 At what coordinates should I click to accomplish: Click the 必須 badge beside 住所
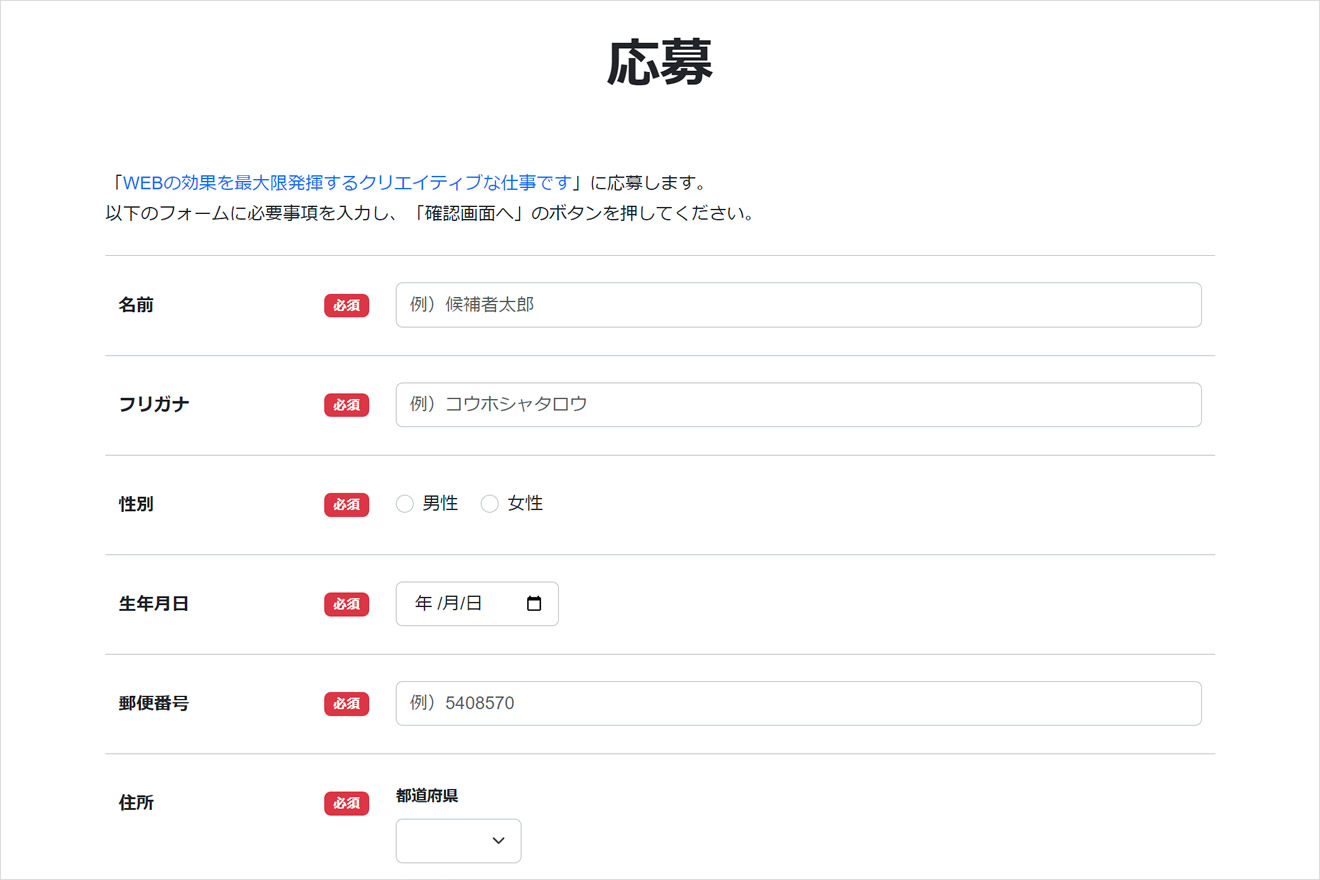pyautogui.click(x=346, y=803)
